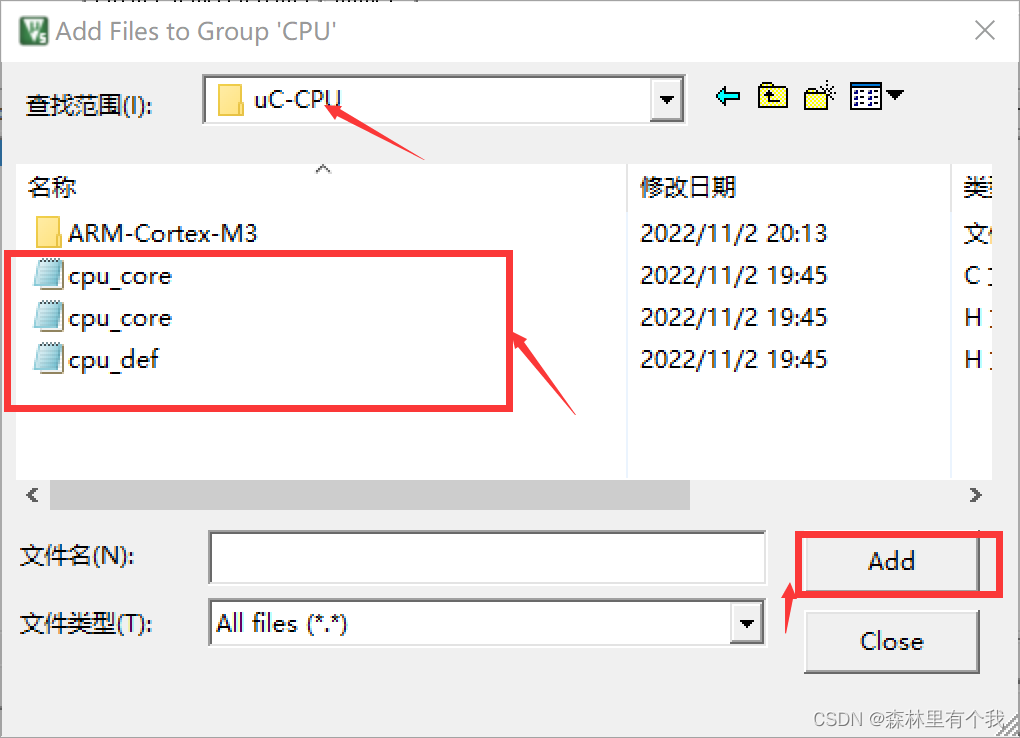This screenshot has height=738, width=1020.
Task: Click the horizontal scrollbar right arrow
Action: click(975, 495)
